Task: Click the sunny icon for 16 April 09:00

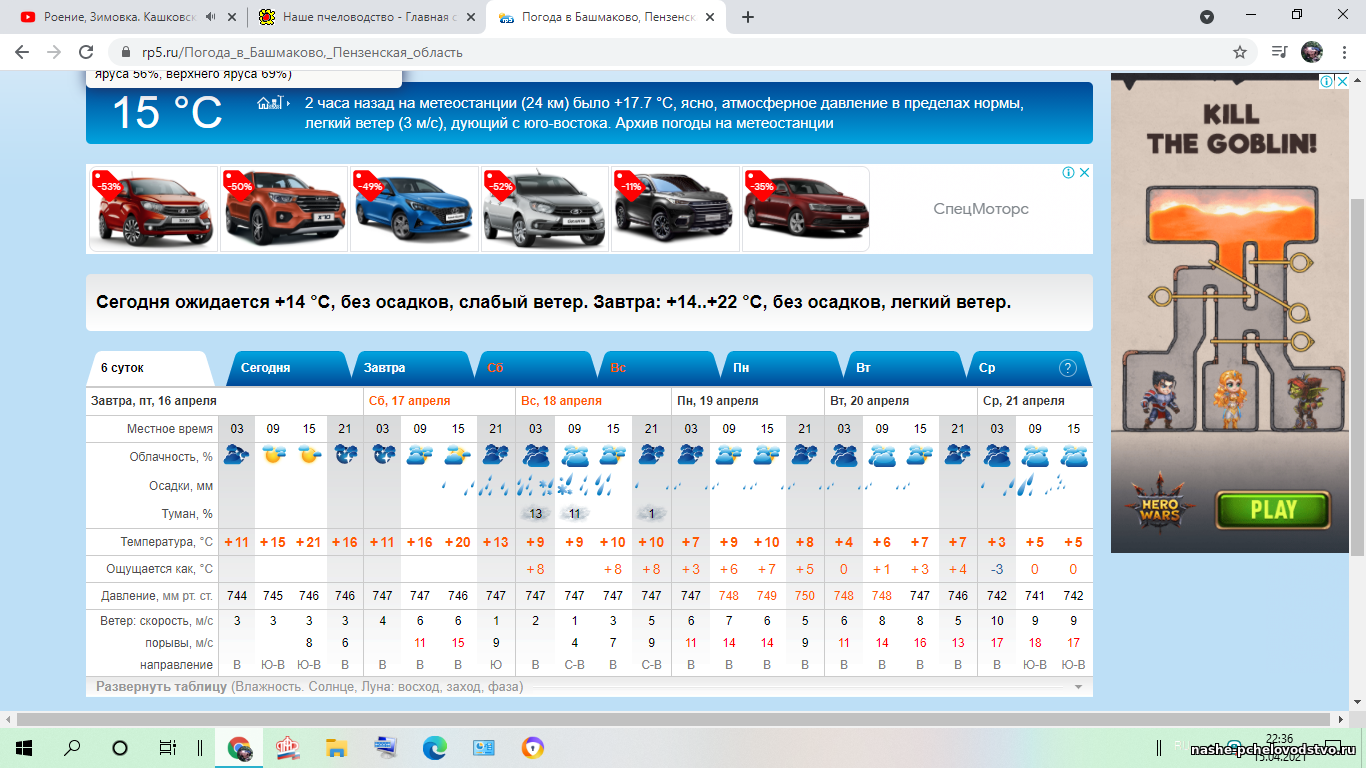Action: [x=273, y=456]
